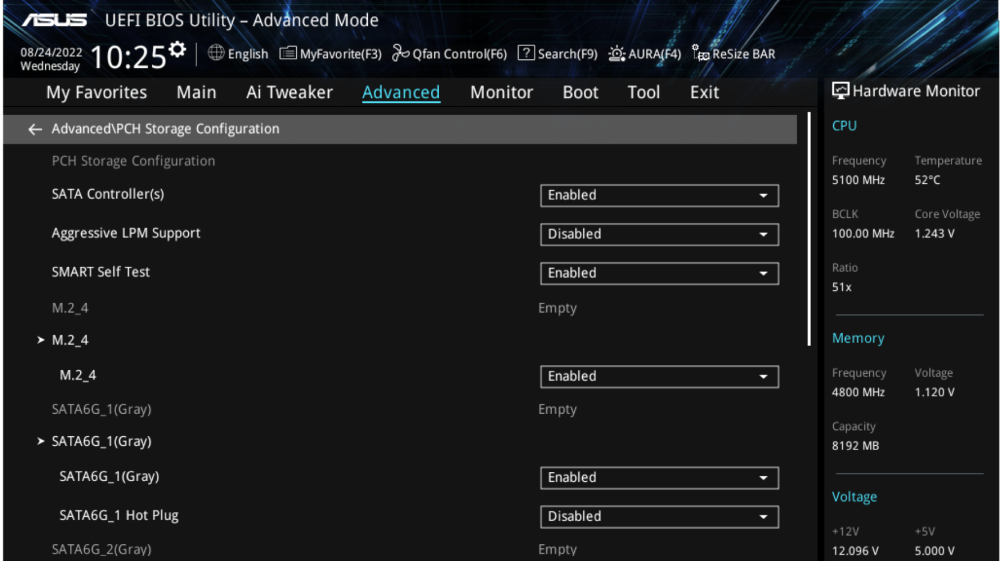Click the 10:25 clock display

(128, 57)
